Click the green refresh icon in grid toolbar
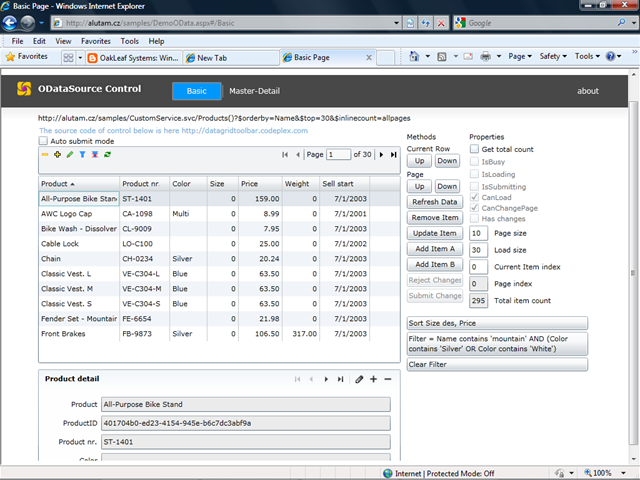Screen dimensions: 640x480 106,155
